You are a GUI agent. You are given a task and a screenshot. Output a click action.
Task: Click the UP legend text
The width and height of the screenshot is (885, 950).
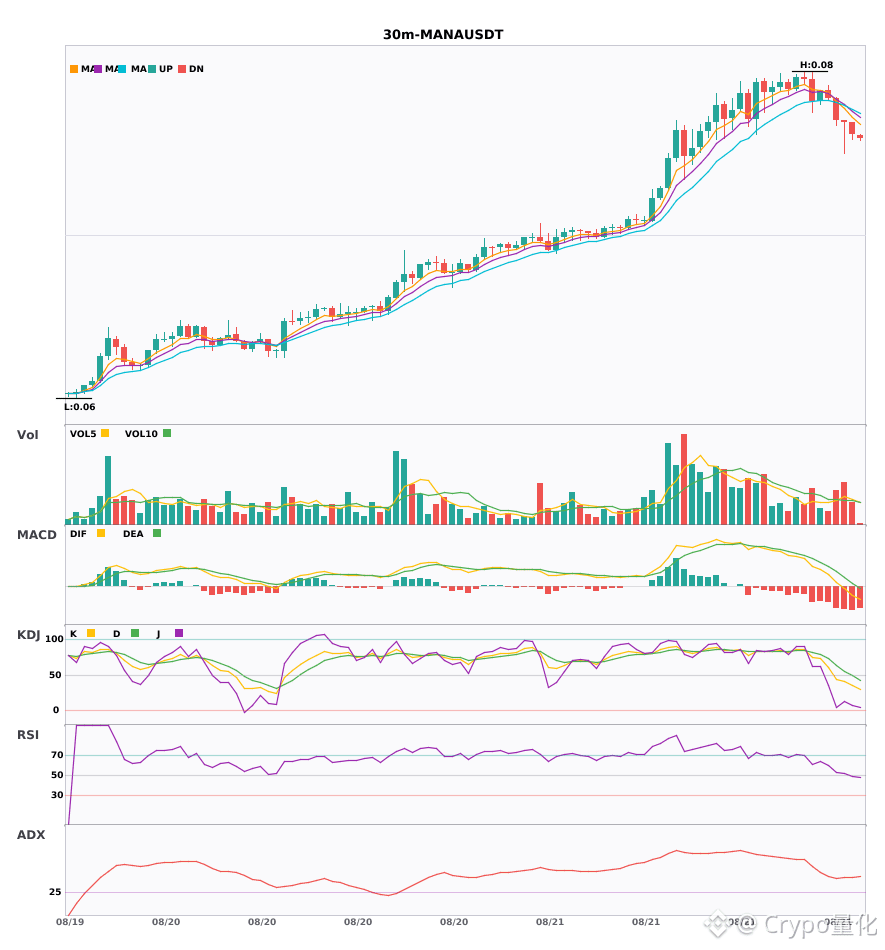click(166, 69)
